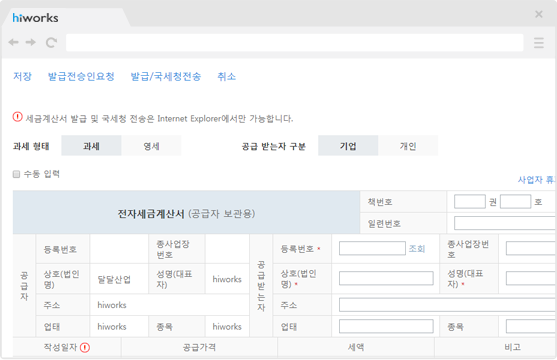This screenshot has width=557, height=360.
Task: Select 영세 tax type
Action: (x=151, y=146)
